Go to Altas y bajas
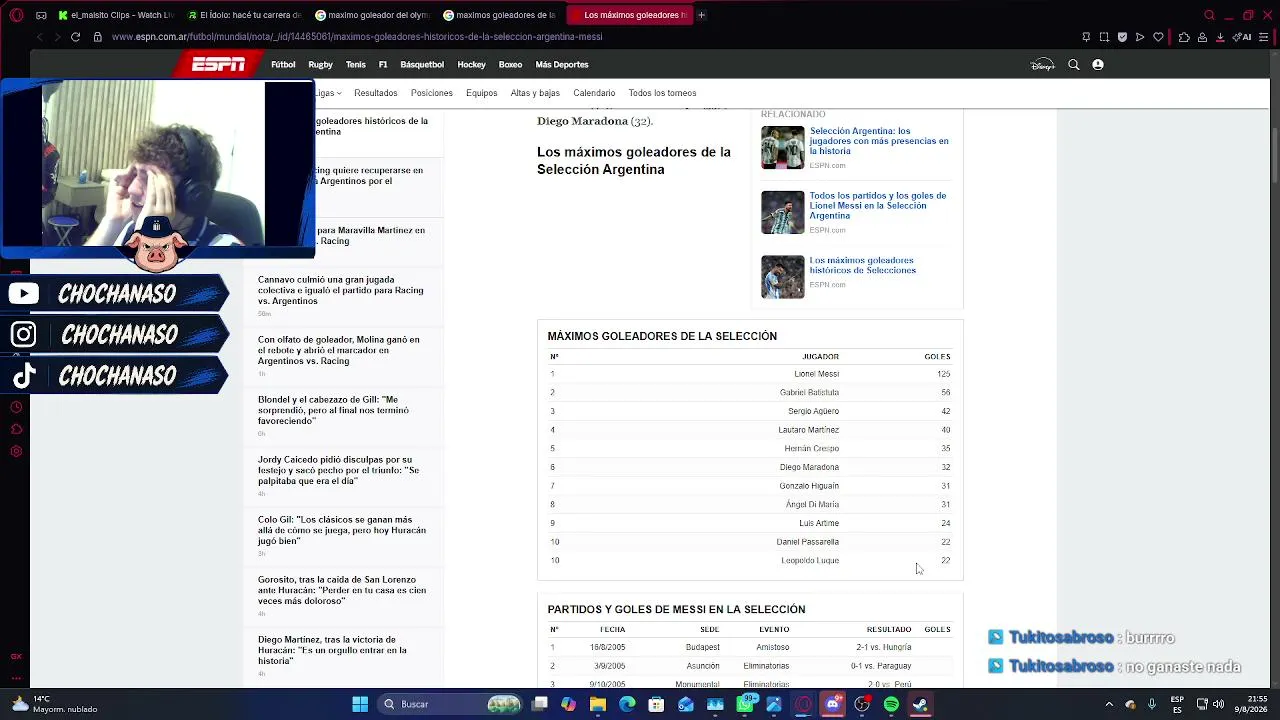 click(535, 93)
